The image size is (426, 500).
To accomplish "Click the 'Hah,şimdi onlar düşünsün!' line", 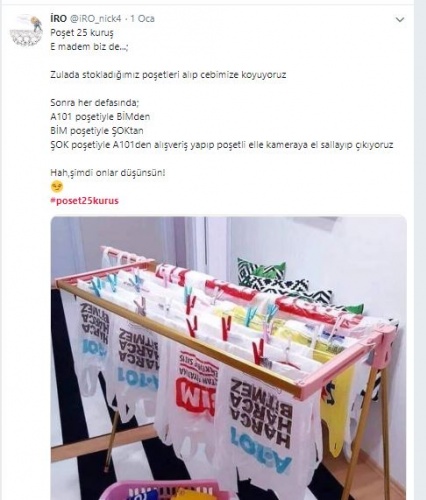I will 108,173.
